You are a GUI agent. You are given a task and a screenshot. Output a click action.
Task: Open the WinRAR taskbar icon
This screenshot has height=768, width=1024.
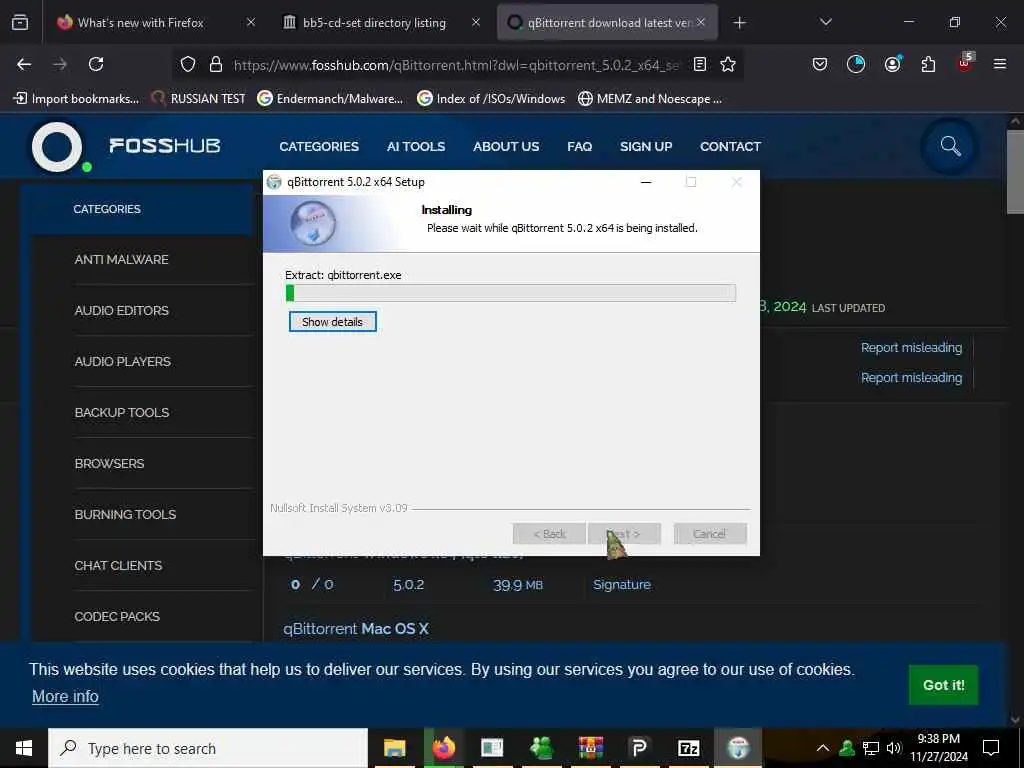click(590, 748)
